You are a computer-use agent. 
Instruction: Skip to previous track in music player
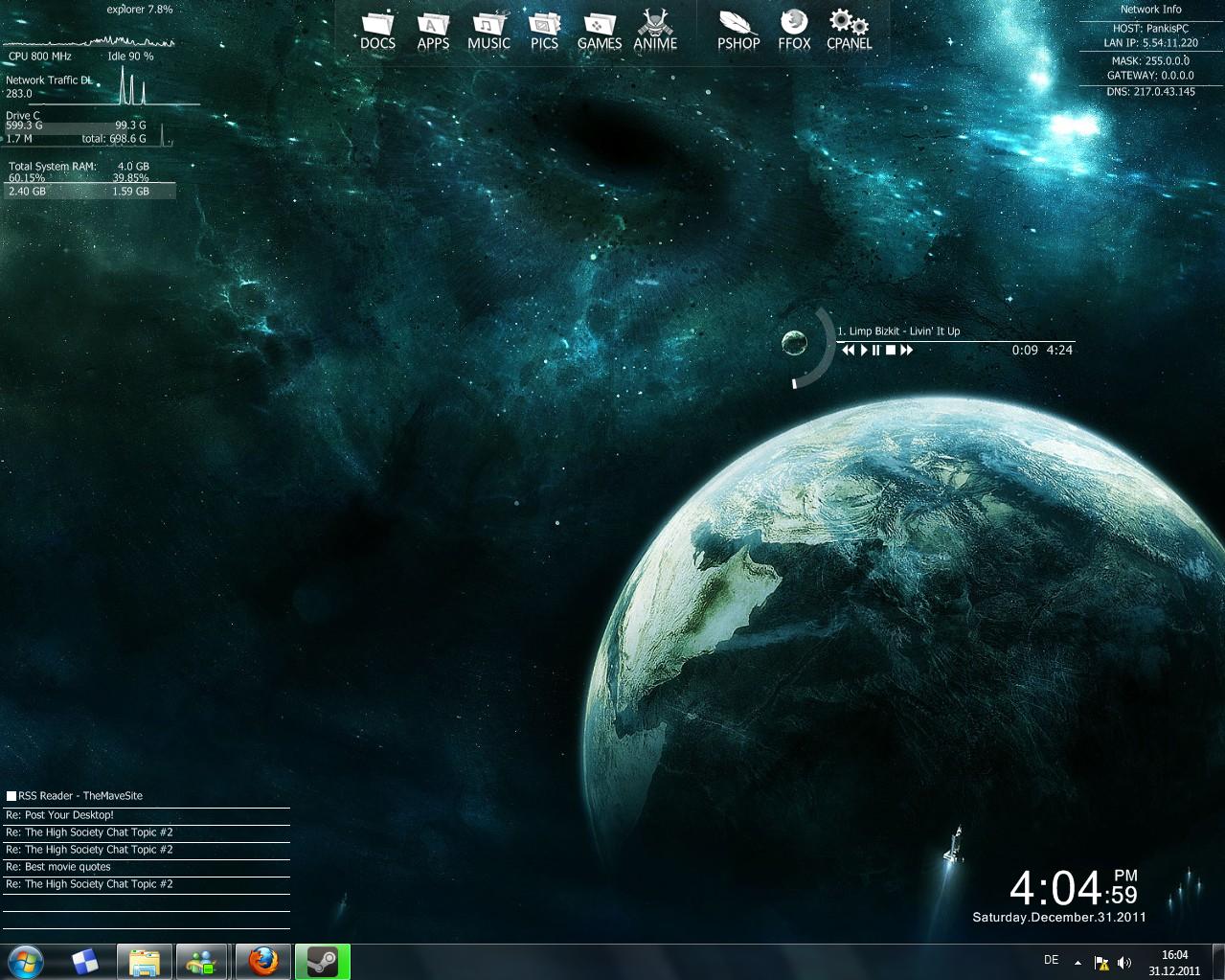(x=848, y=351)
